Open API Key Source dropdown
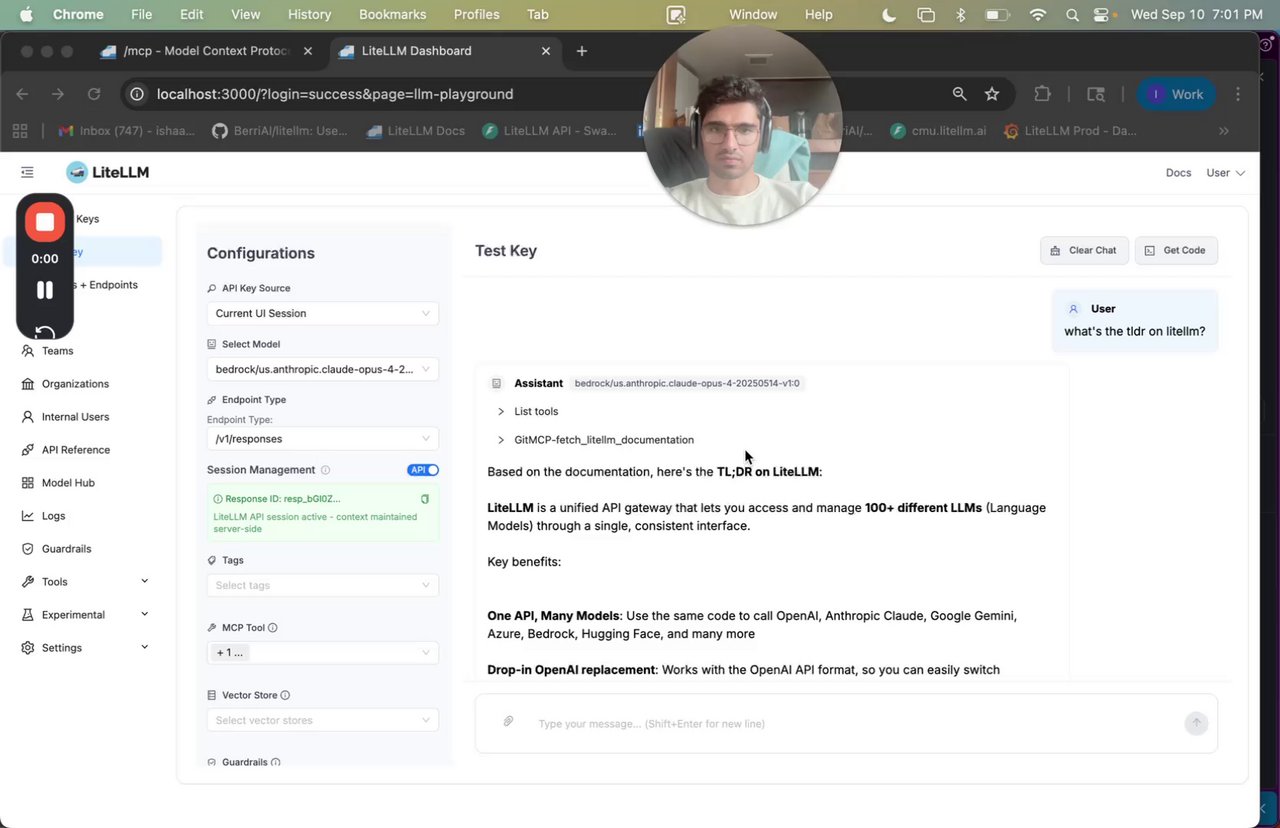The image size is (1280, 828). [322, 313]
